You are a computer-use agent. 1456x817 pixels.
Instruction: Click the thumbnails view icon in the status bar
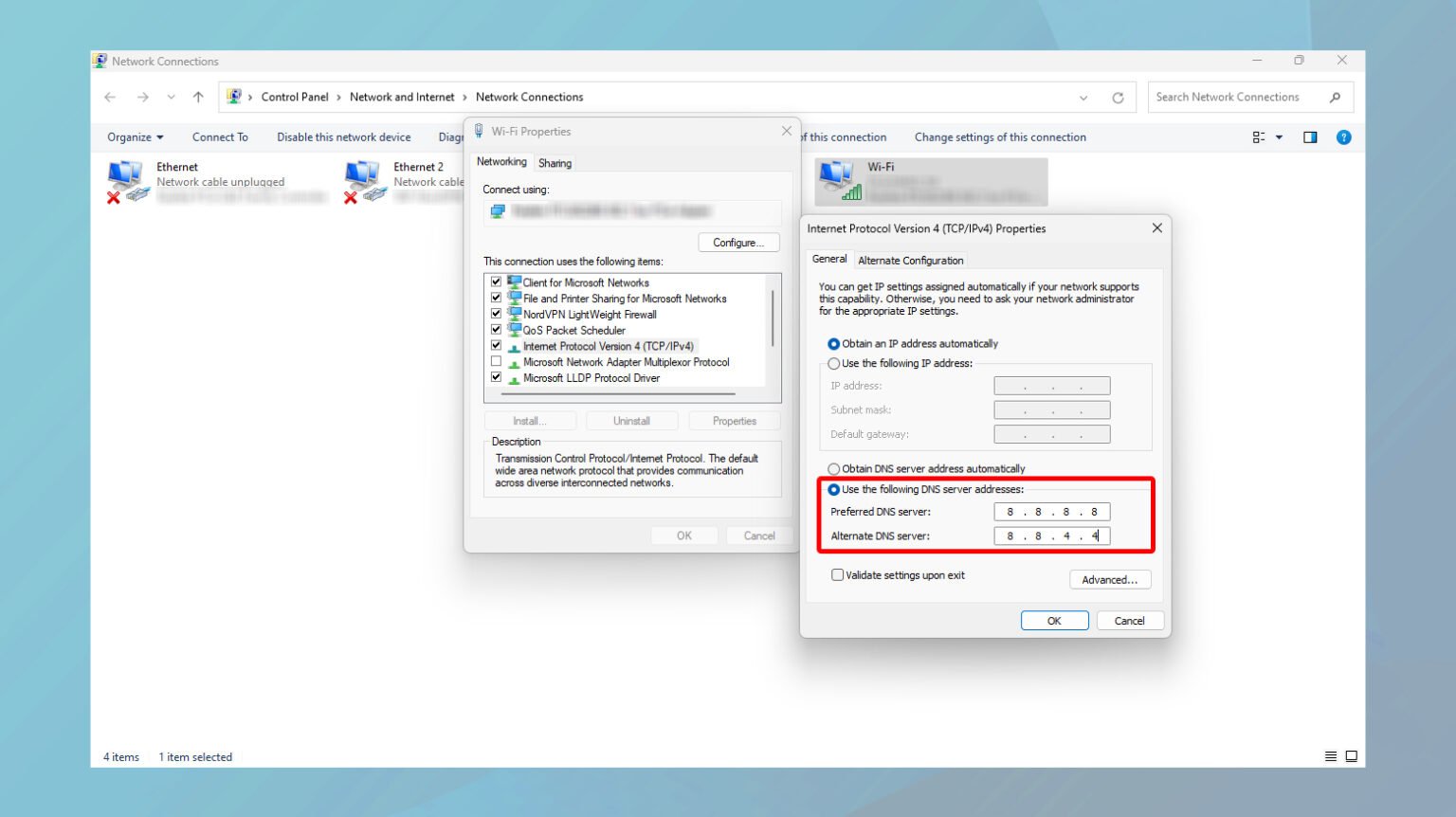[x=1351, y=756]
